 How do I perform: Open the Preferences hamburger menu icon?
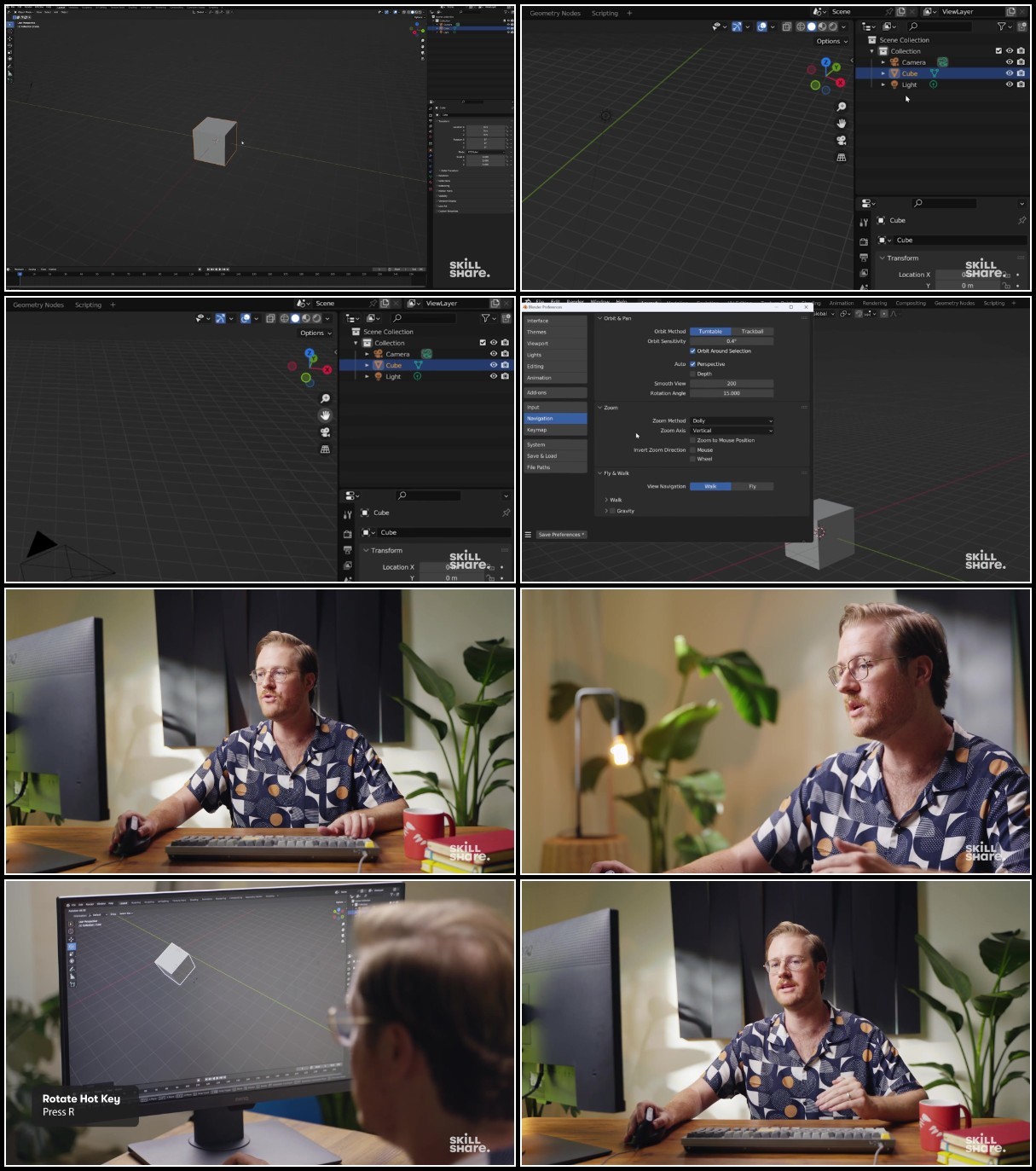pyautogui.click(x=528, y=535)
